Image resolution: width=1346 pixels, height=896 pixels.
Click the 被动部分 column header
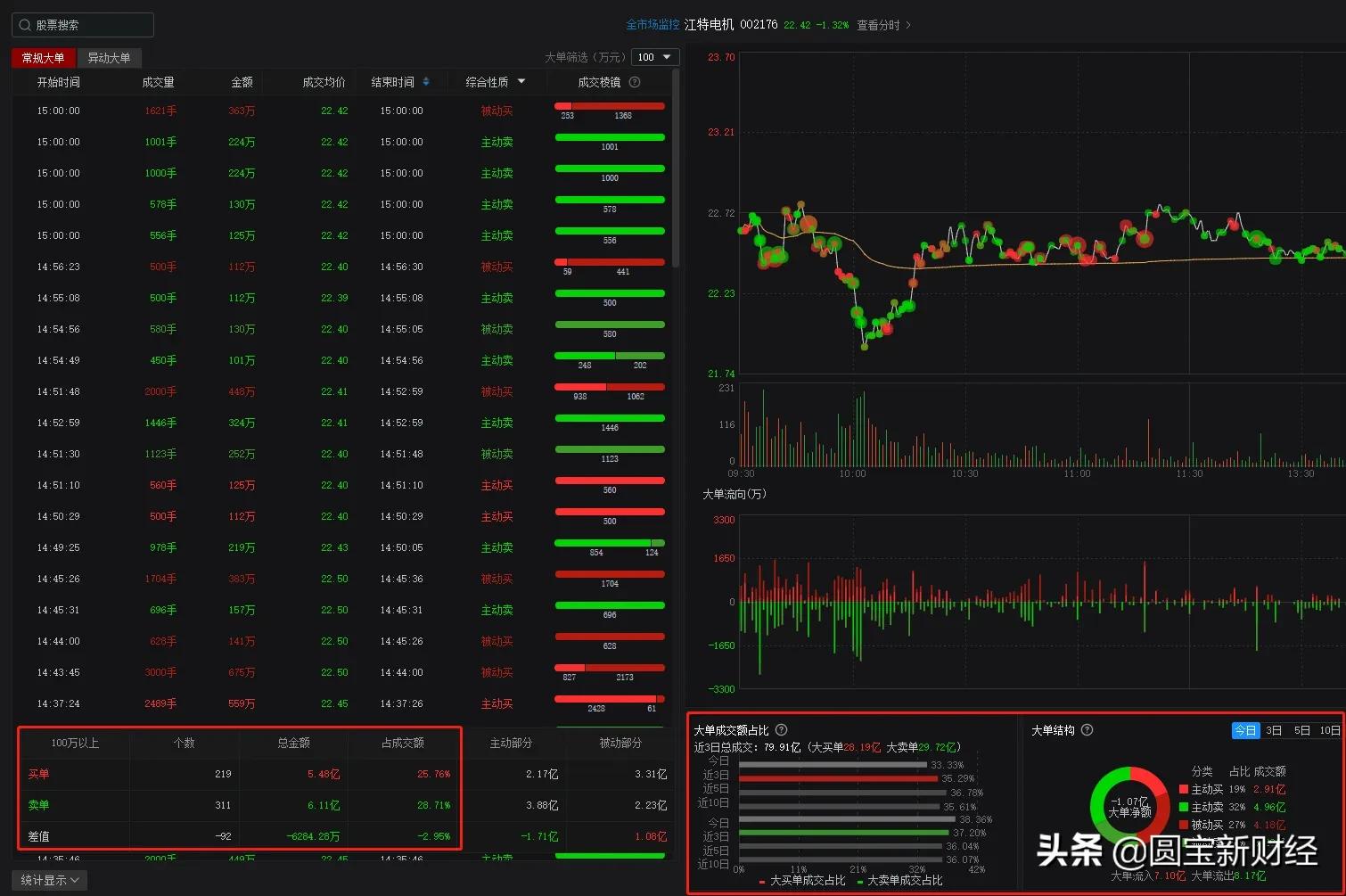620,743
